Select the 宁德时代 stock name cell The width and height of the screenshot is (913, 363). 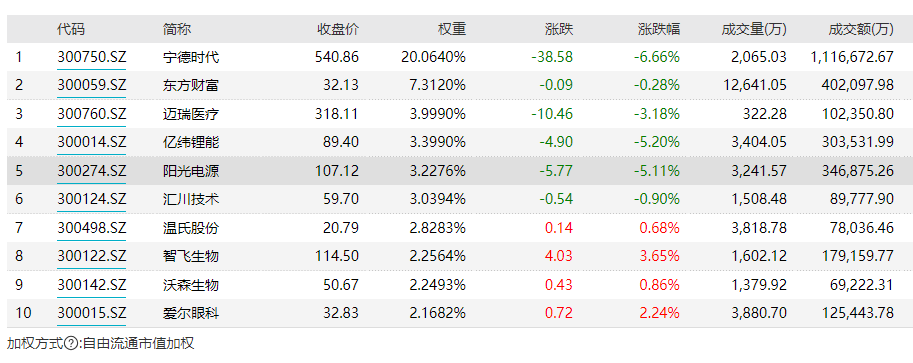click(191, 57)
